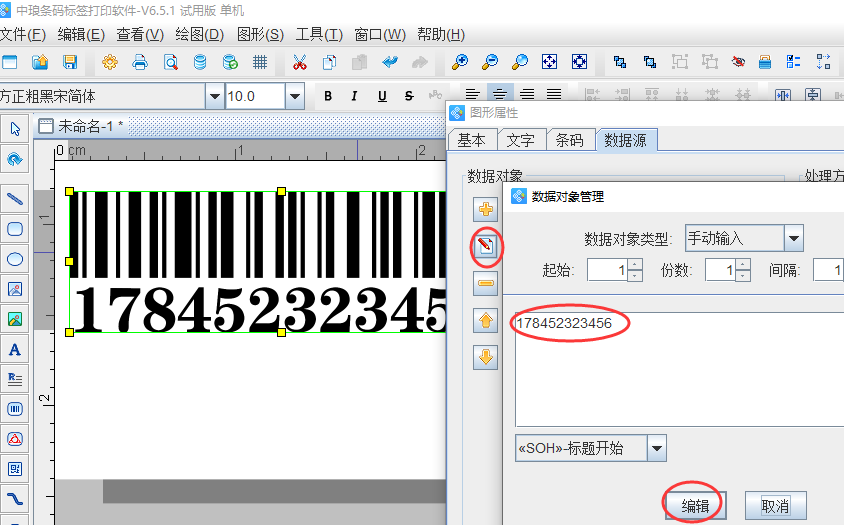This screenshot has width=844, height=525.
Task: Select the QR code tool
Action: coord(15,469)
